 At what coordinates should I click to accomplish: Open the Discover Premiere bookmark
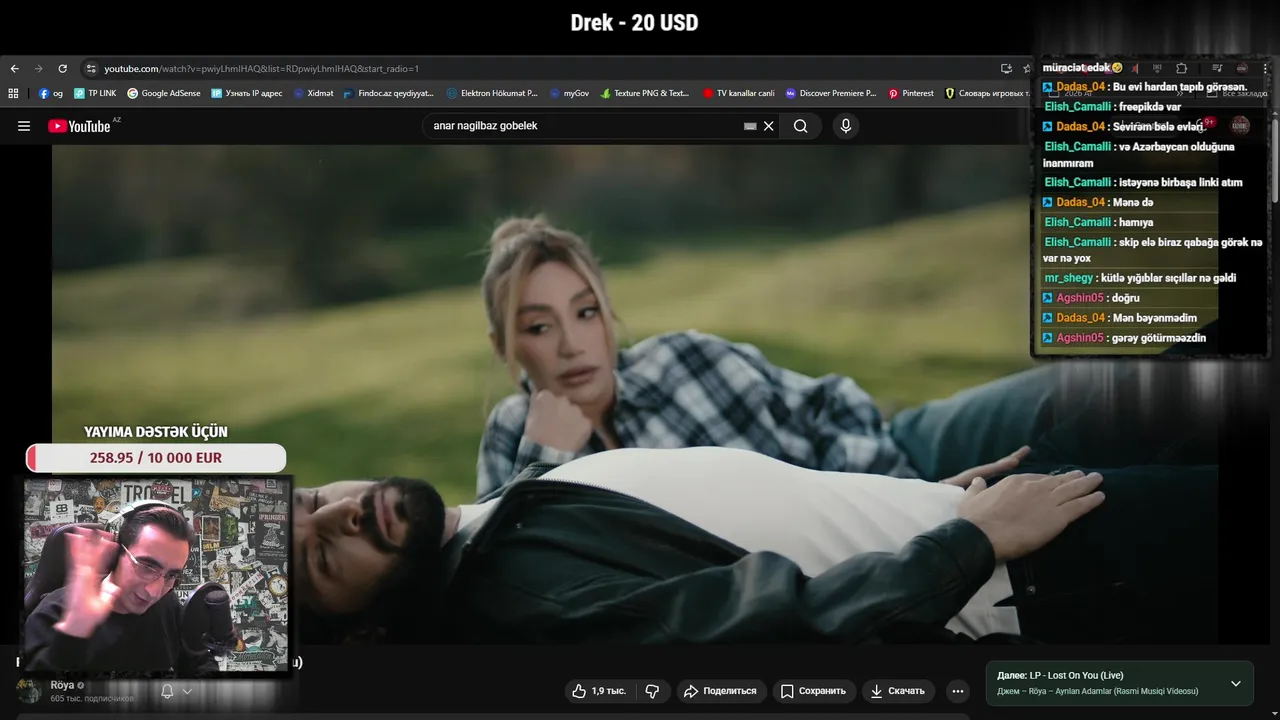[x=831, y=93]
